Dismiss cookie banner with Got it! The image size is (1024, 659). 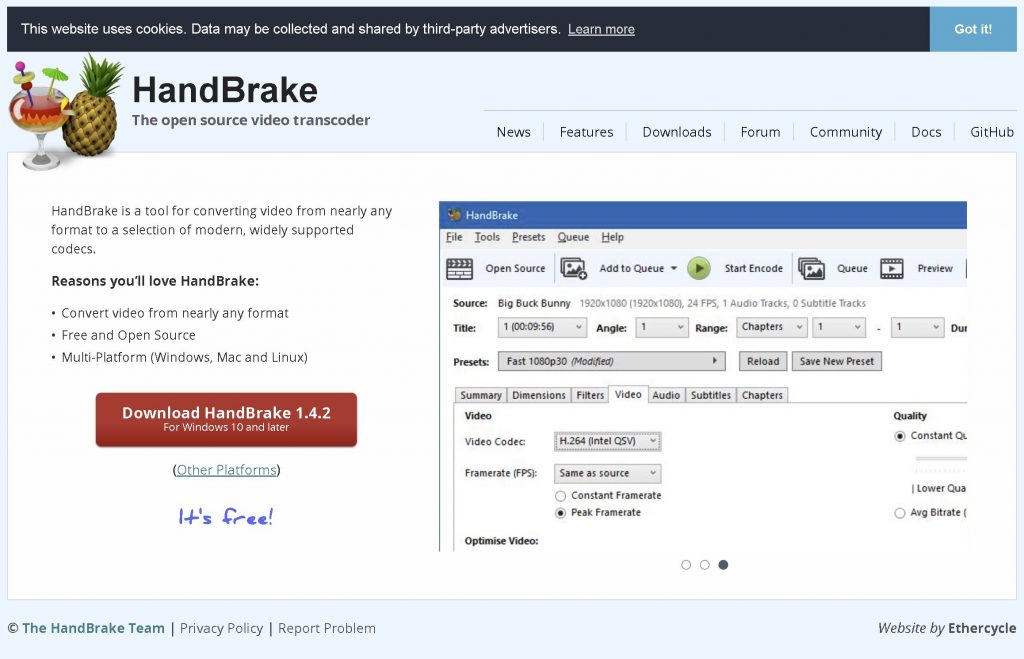pyautogui.click(x=972, y=29)
